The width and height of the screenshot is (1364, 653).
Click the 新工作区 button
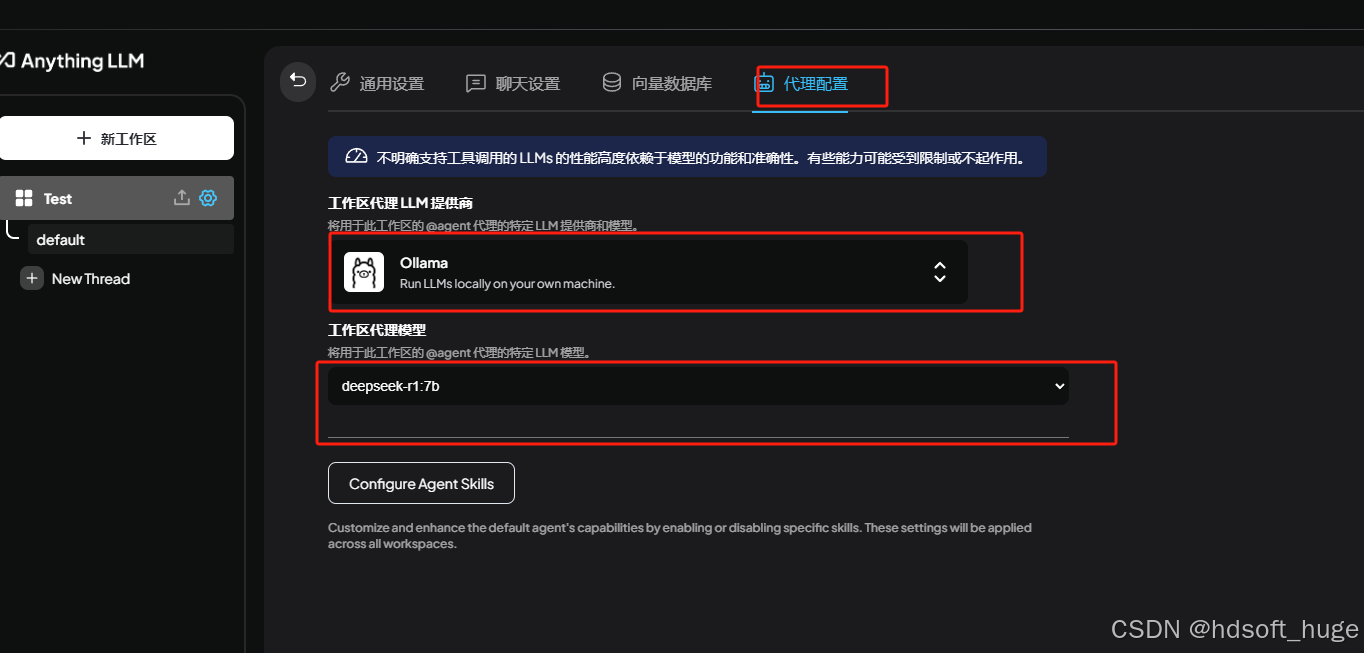117,138
